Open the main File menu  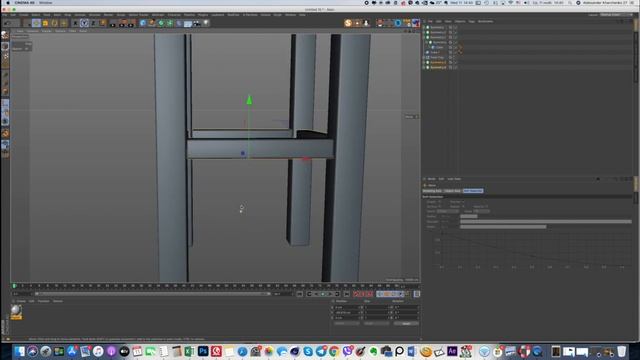point(4,15)
